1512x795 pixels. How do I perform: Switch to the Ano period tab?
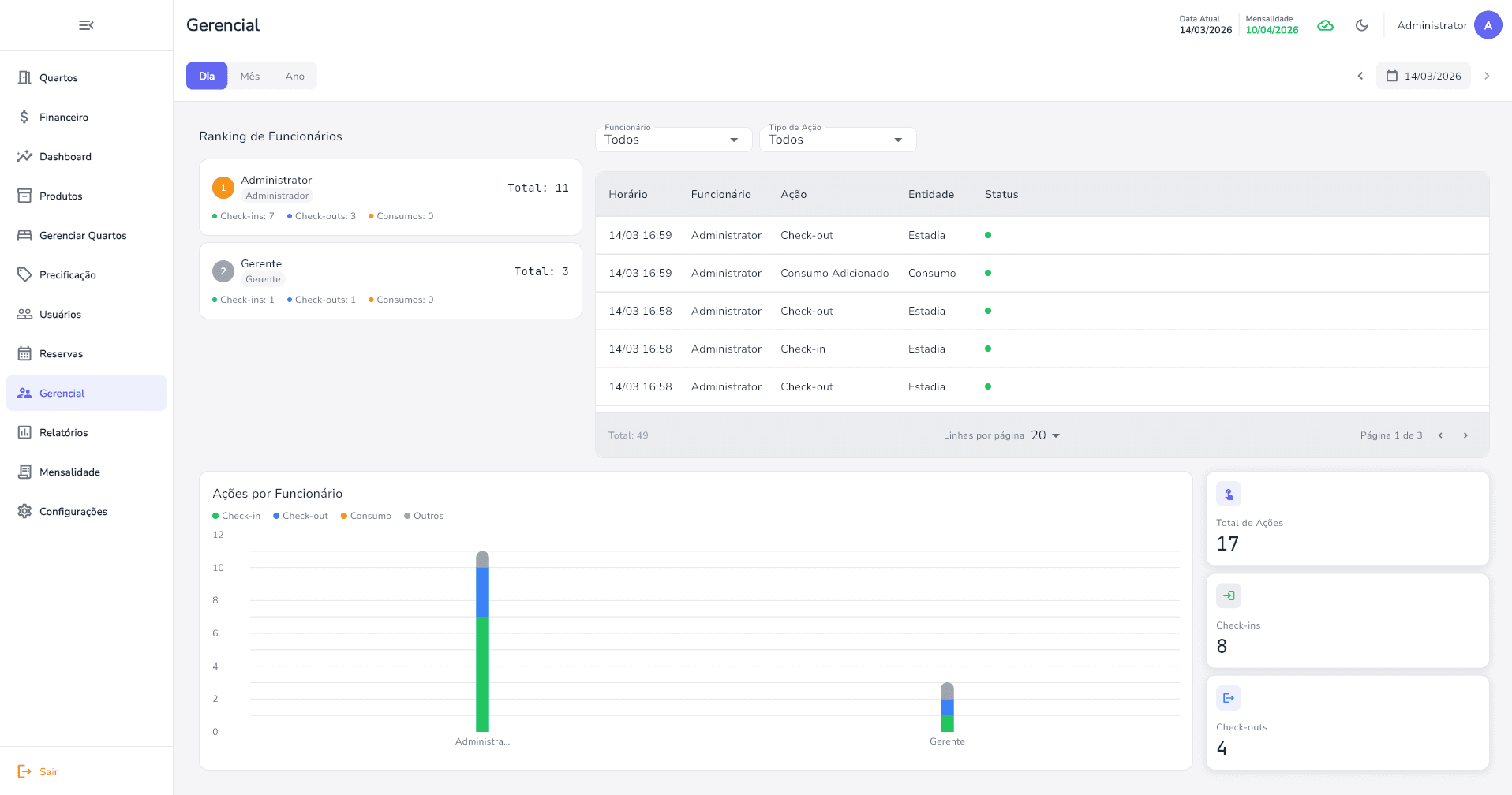coord(294,77)
